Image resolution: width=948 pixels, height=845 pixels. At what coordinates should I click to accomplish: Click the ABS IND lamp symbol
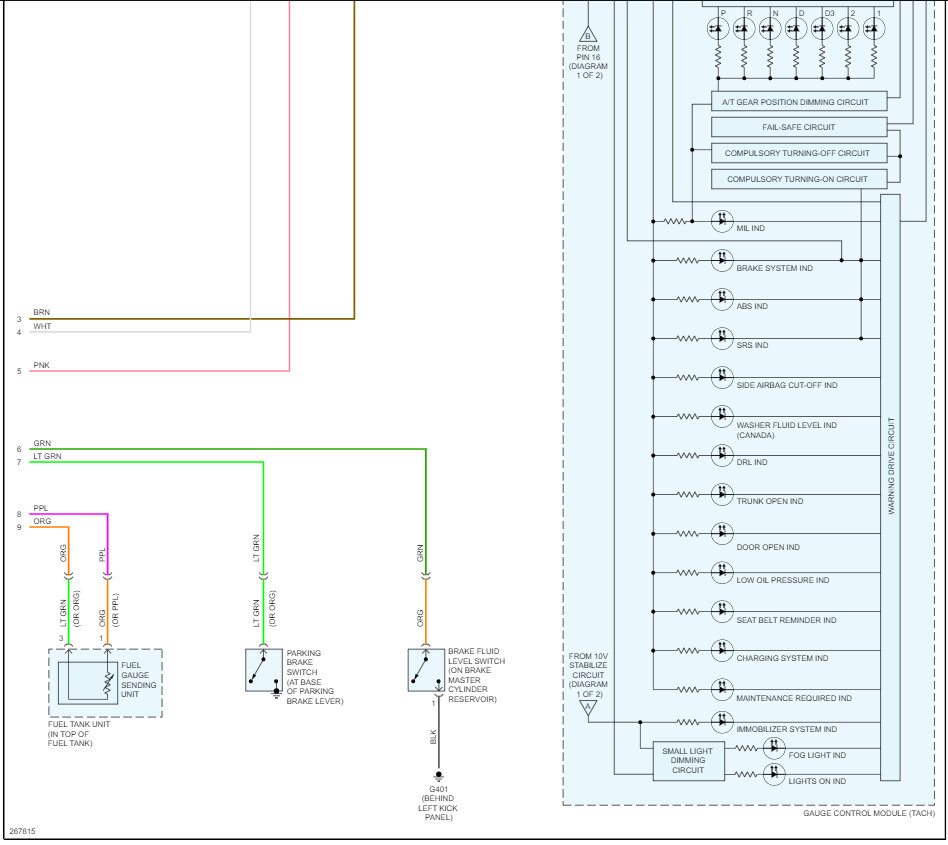[x=722, y=299]
